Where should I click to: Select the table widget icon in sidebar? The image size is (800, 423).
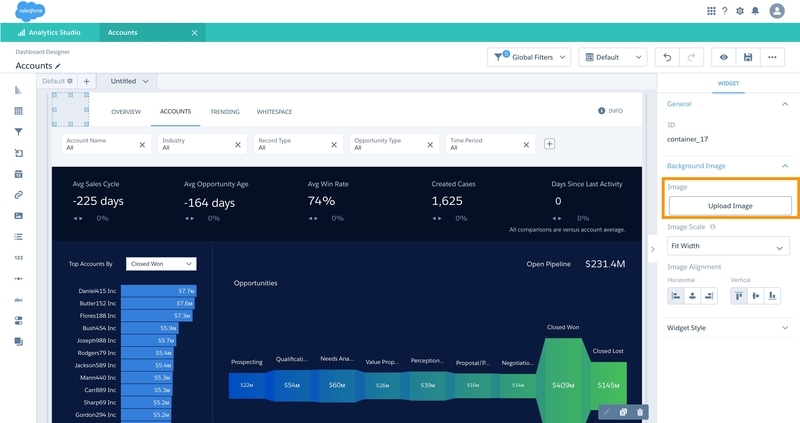18,111
